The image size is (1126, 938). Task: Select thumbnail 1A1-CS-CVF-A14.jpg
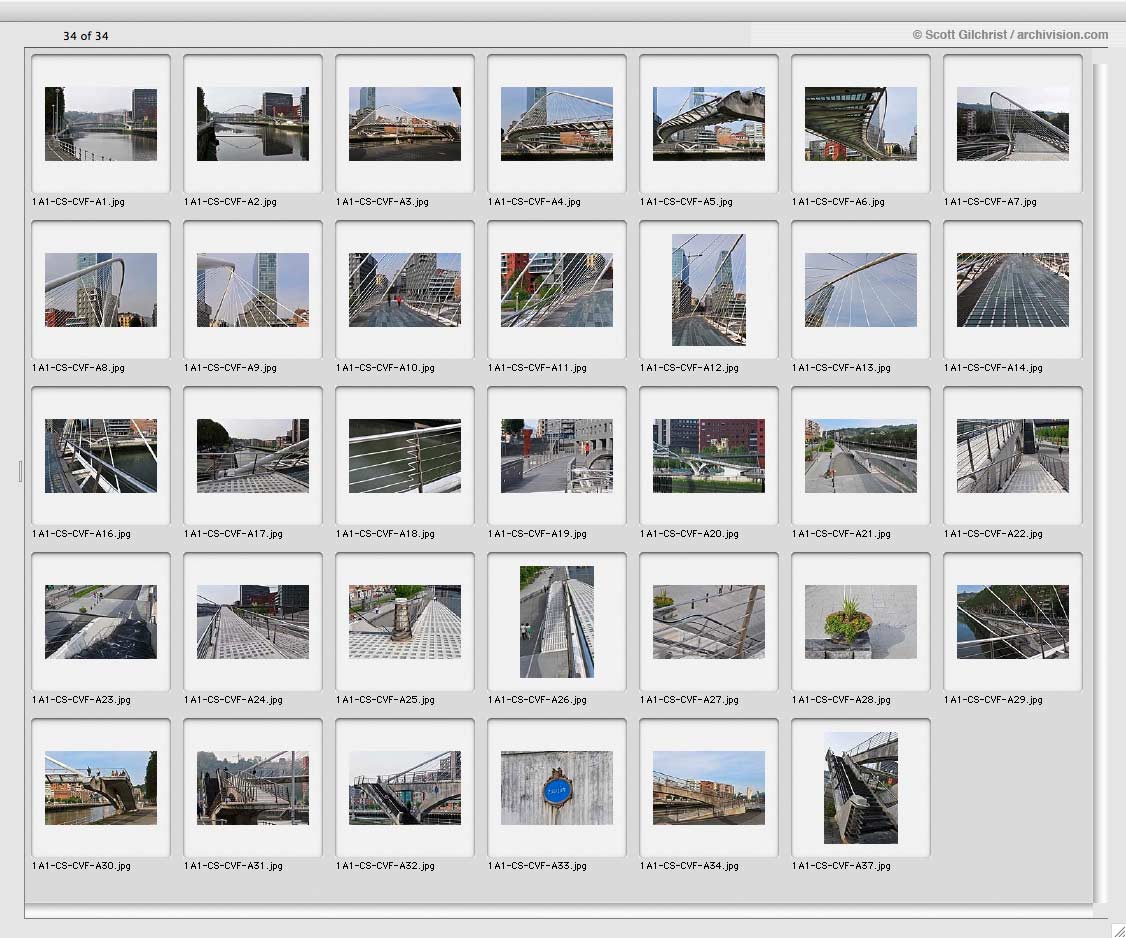point(1013,289)
